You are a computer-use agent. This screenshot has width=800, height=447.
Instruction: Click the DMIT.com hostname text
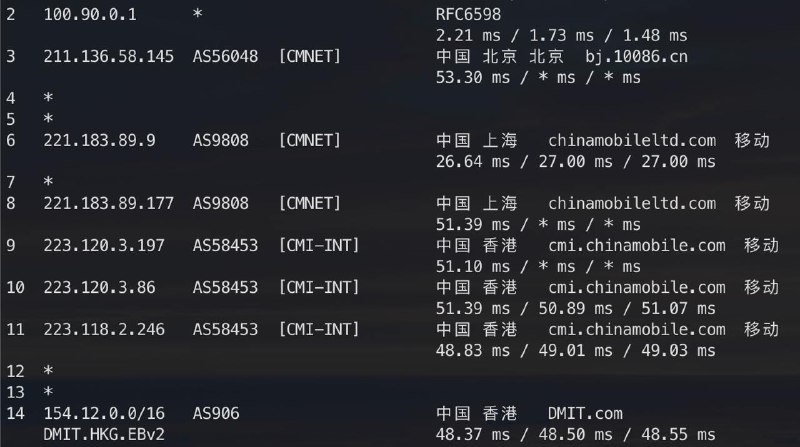point(585,413)
